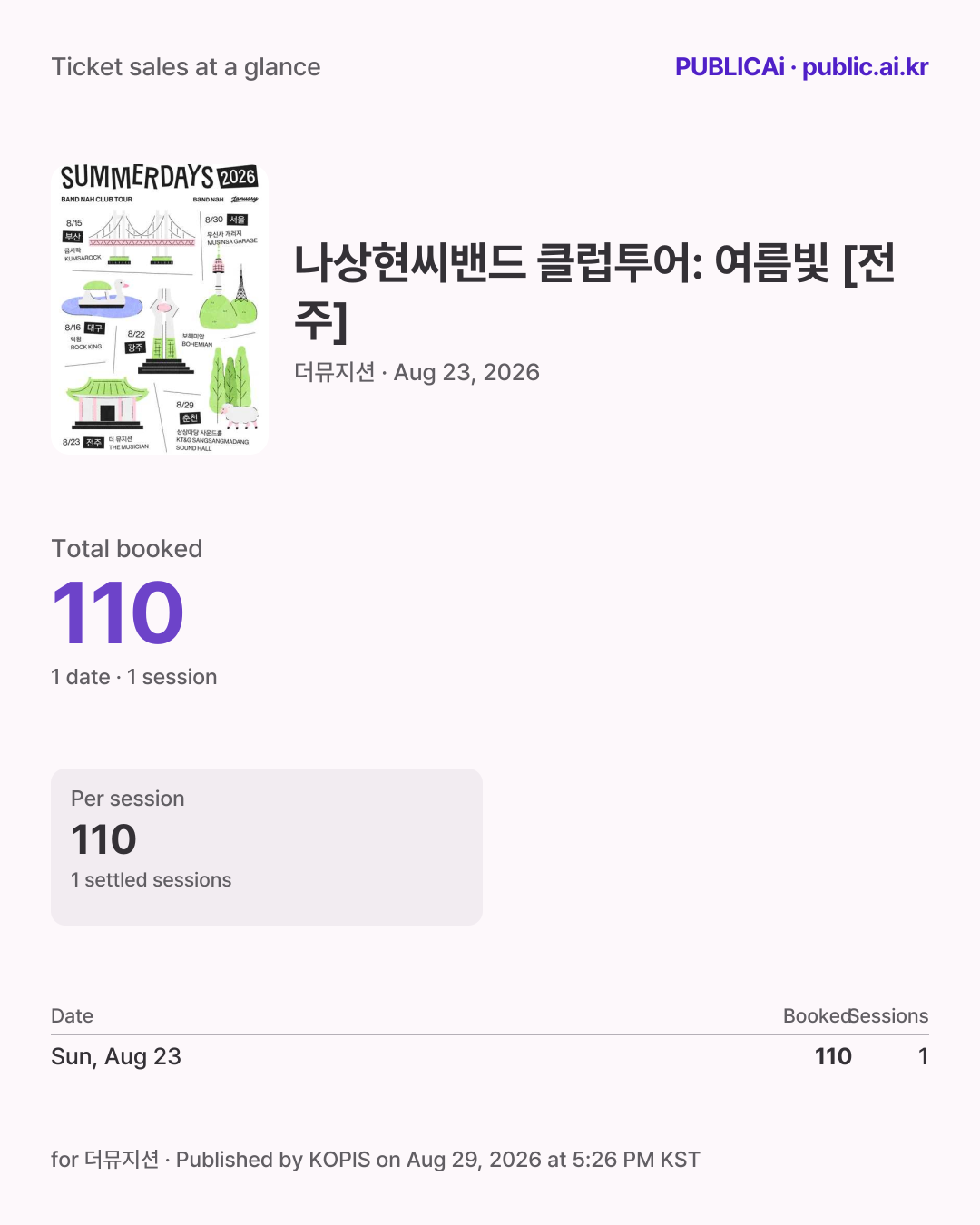The height and width of the screenshot is (1225, 980).
Task: Click the venue and date line Aug 23, 2026
Action: (416, 372)
